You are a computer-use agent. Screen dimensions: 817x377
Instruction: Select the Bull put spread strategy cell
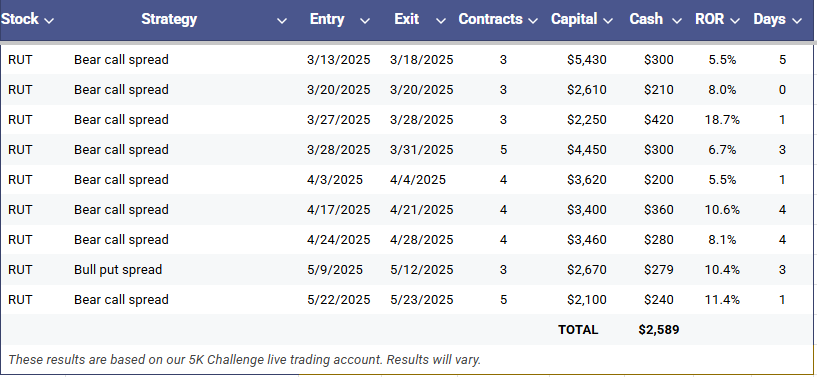pos(118,270)
